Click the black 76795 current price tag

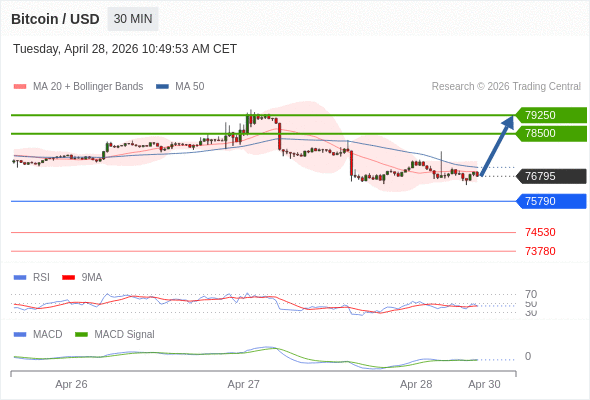pyautogui.click(x=551, y=176)
